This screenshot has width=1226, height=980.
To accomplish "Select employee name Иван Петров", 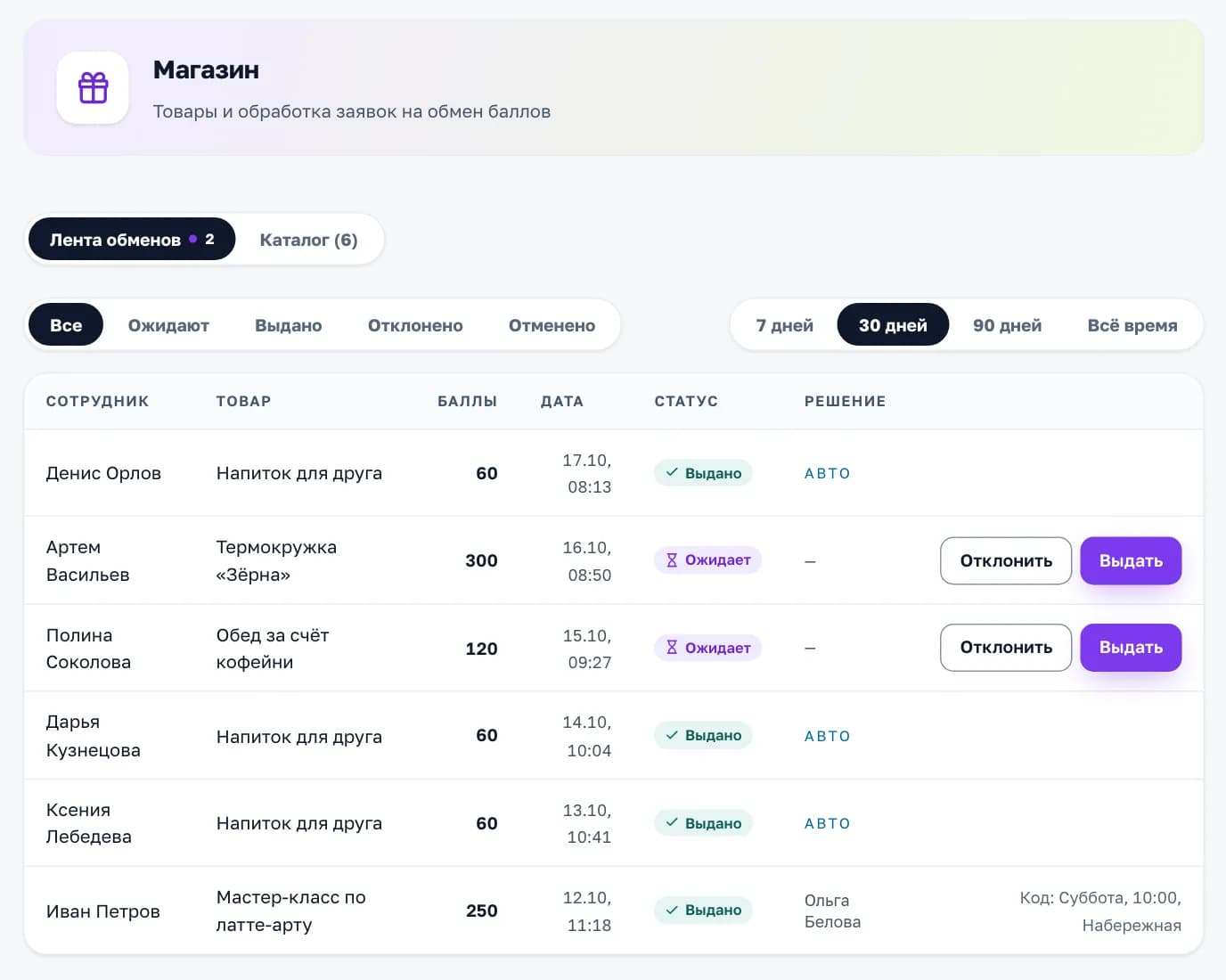I will pos(102,911).
